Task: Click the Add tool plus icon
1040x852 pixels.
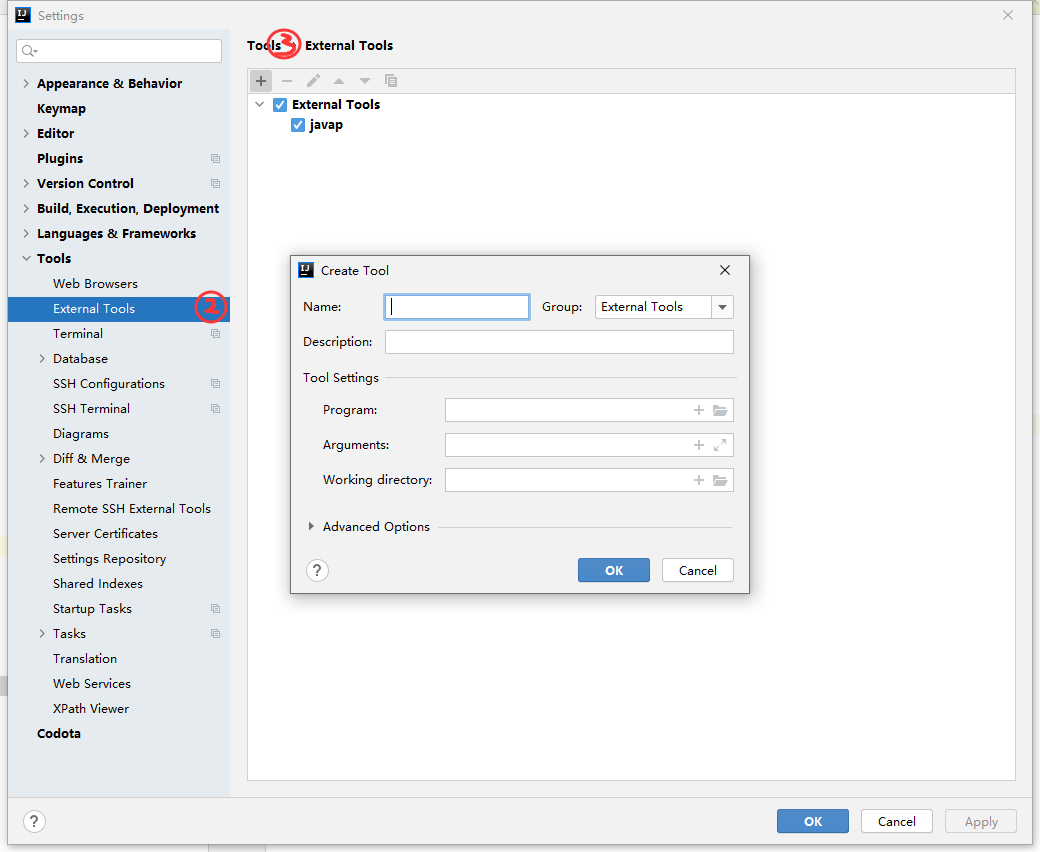Action: 261,81
